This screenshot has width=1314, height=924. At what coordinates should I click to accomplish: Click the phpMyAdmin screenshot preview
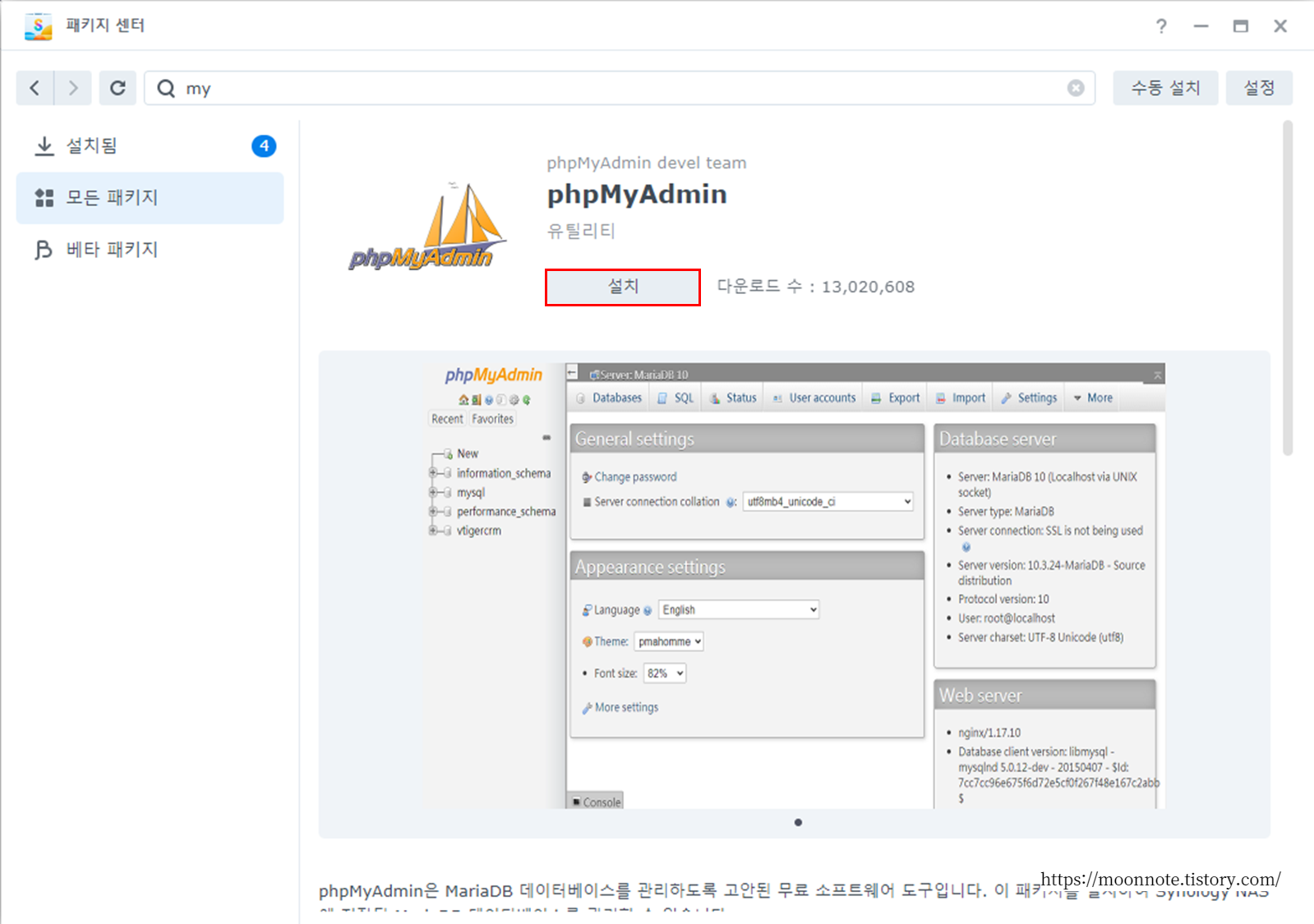[794, 586]
